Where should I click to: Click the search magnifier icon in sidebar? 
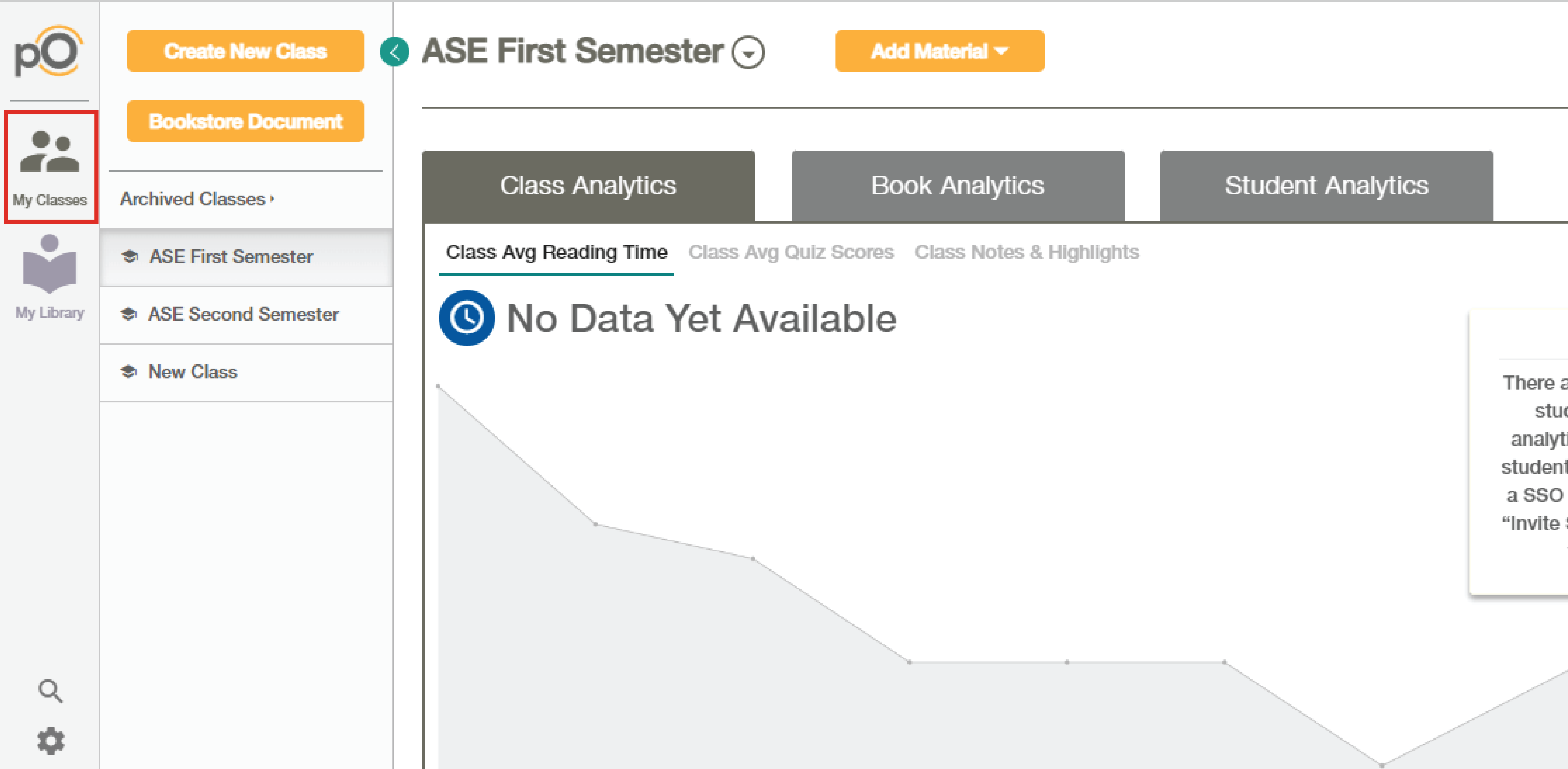51,691
